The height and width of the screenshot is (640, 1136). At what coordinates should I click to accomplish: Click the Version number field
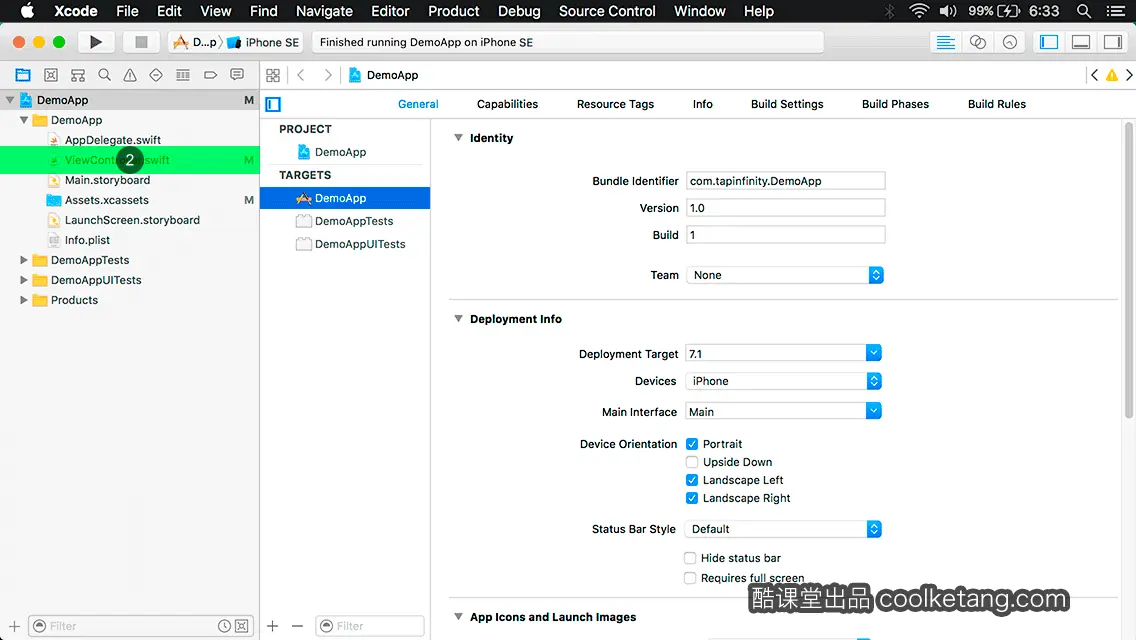click(785, 208)
